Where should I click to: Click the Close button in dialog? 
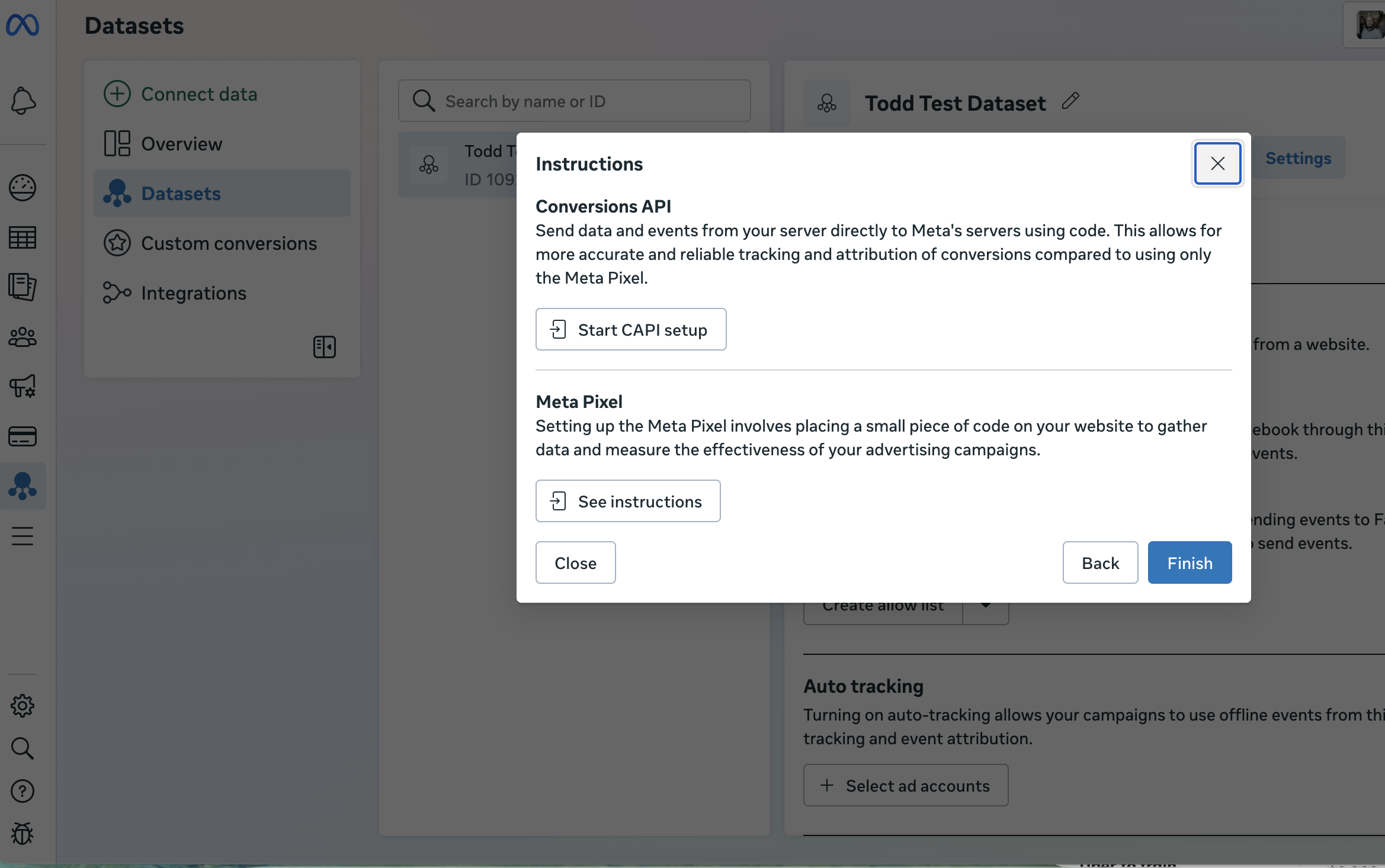point(575,562)
